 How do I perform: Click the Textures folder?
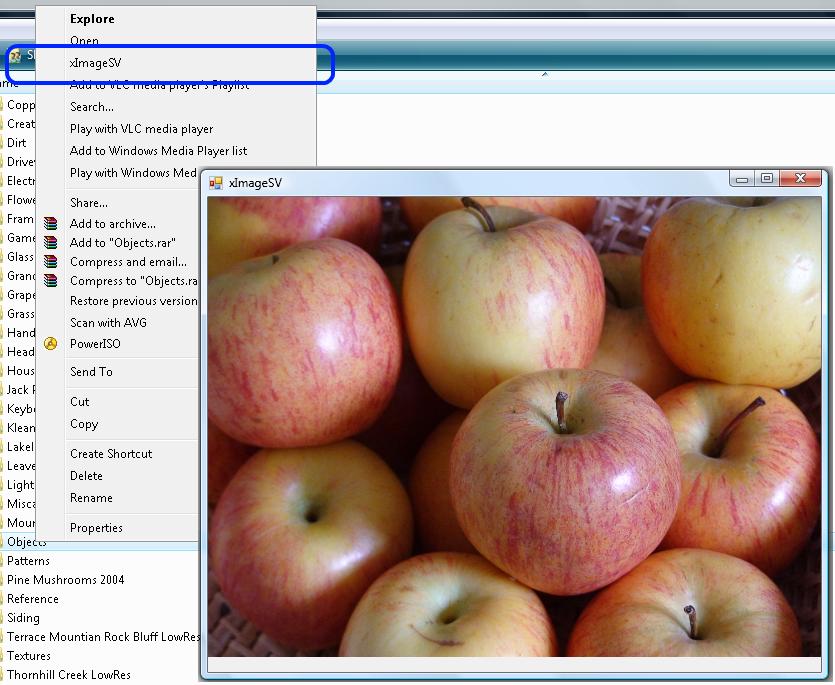29,656
